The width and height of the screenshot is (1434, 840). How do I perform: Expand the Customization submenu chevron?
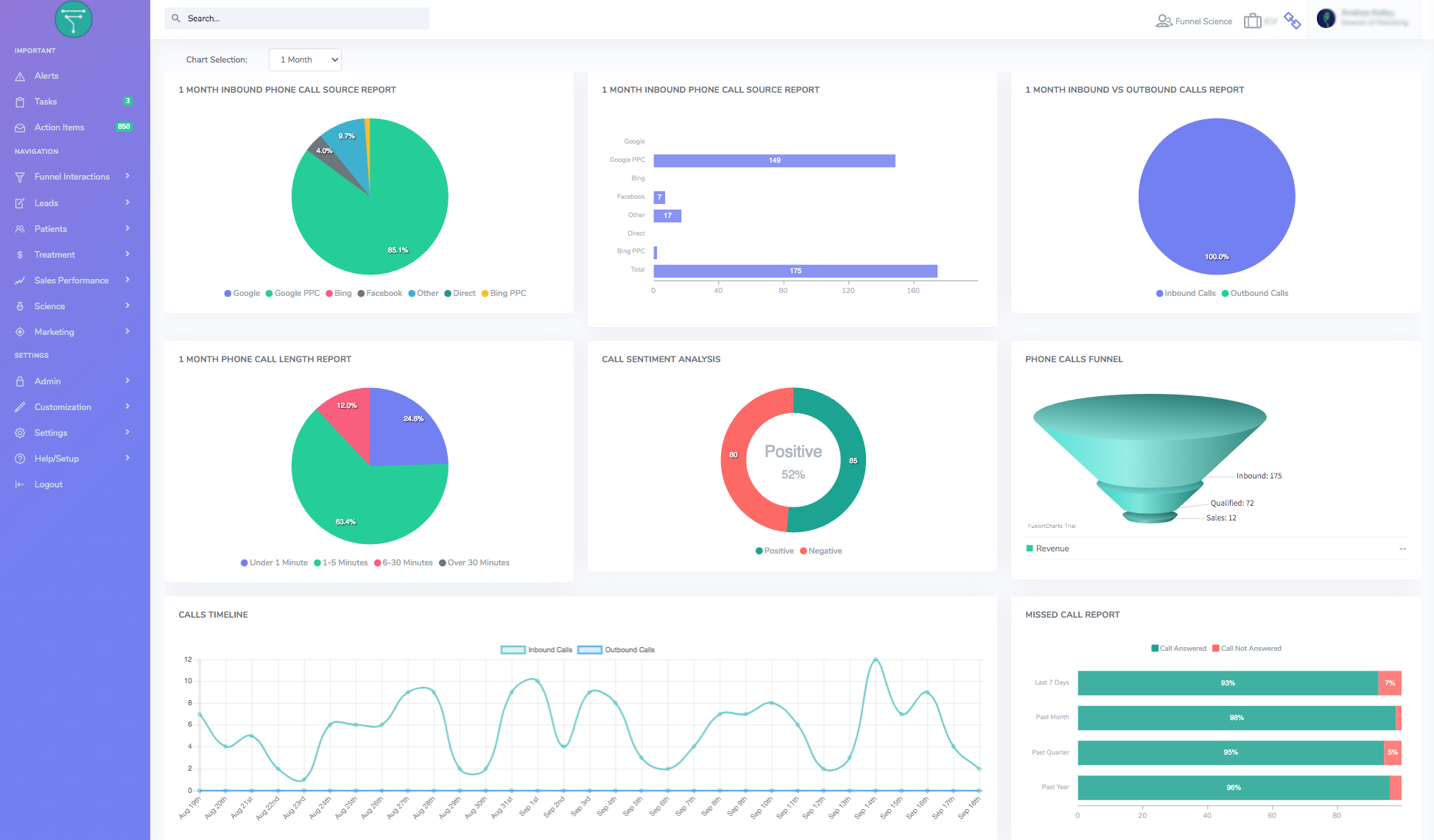point(127,406)
